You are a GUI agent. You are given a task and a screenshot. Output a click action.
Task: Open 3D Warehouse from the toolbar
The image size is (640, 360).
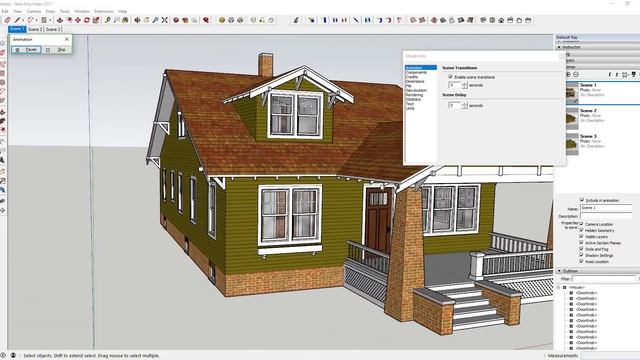[x=176, y=20]
